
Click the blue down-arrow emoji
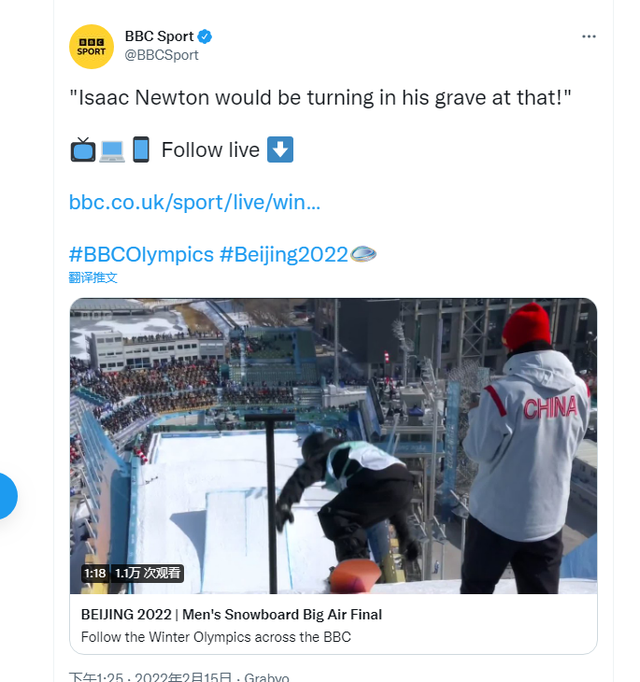pyautogui.click(x=280, y=150)
